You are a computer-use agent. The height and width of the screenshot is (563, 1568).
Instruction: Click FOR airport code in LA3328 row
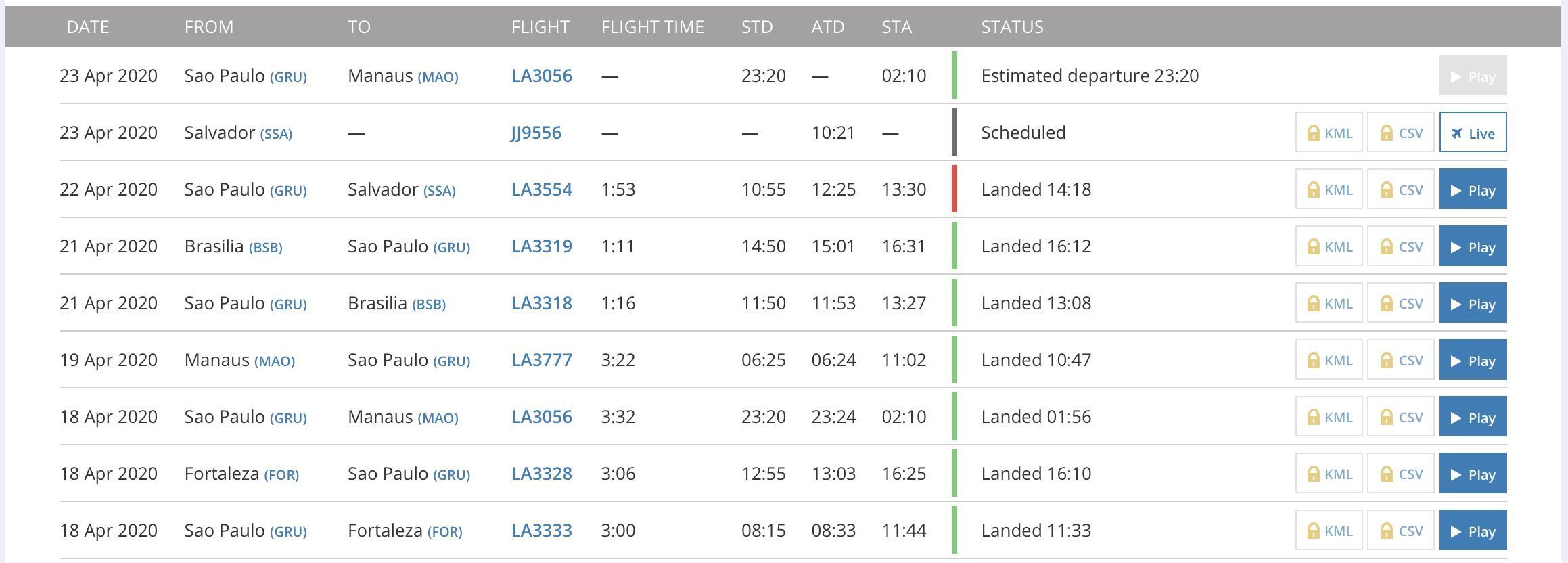[x=281, y=475]
